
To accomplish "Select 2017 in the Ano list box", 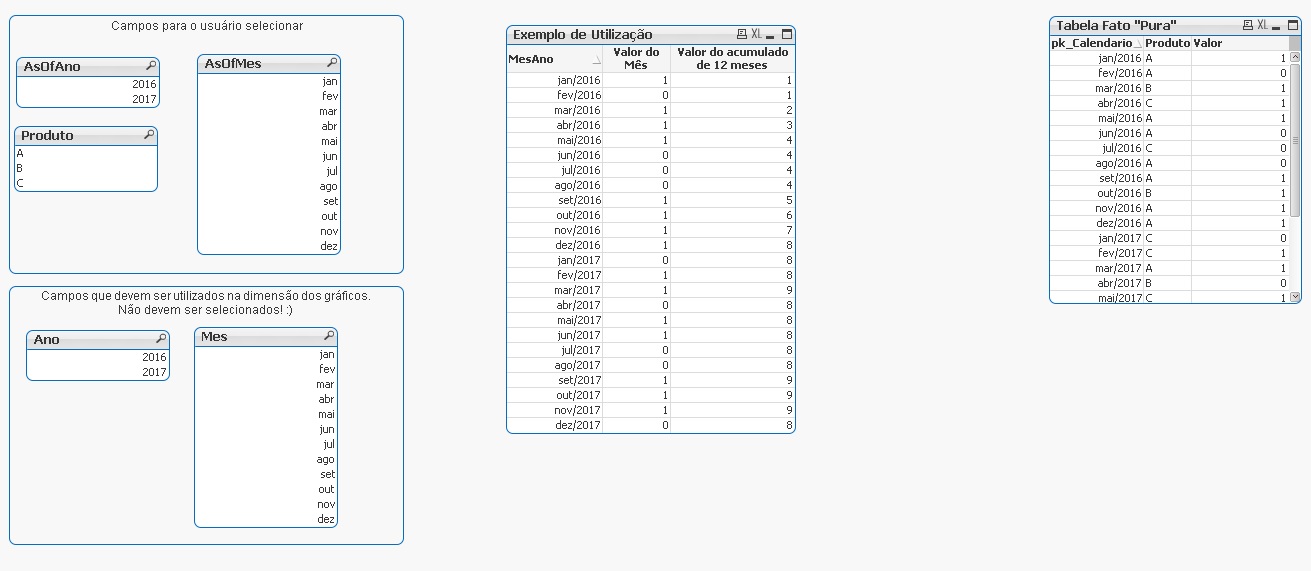I will 98,372.
